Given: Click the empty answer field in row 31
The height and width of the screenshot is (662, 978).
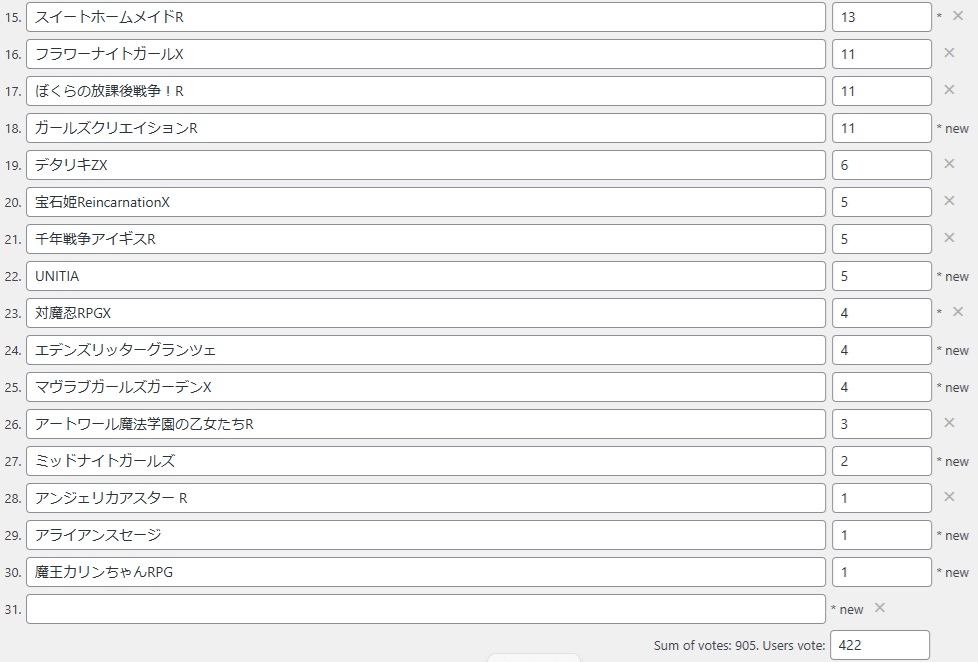Looking at the screenshot, I should (x=425, y=609).
